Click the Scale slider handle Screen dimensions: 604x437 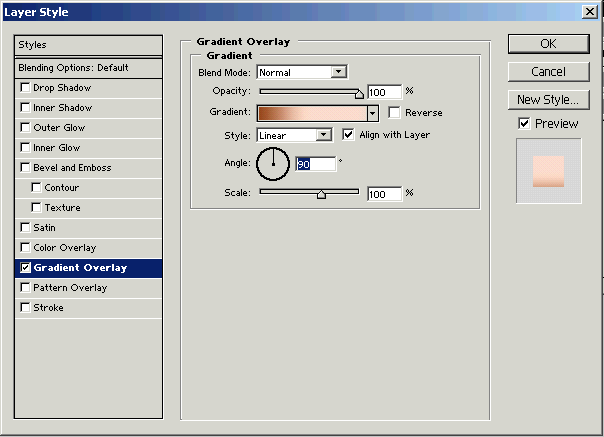[321, 194]
